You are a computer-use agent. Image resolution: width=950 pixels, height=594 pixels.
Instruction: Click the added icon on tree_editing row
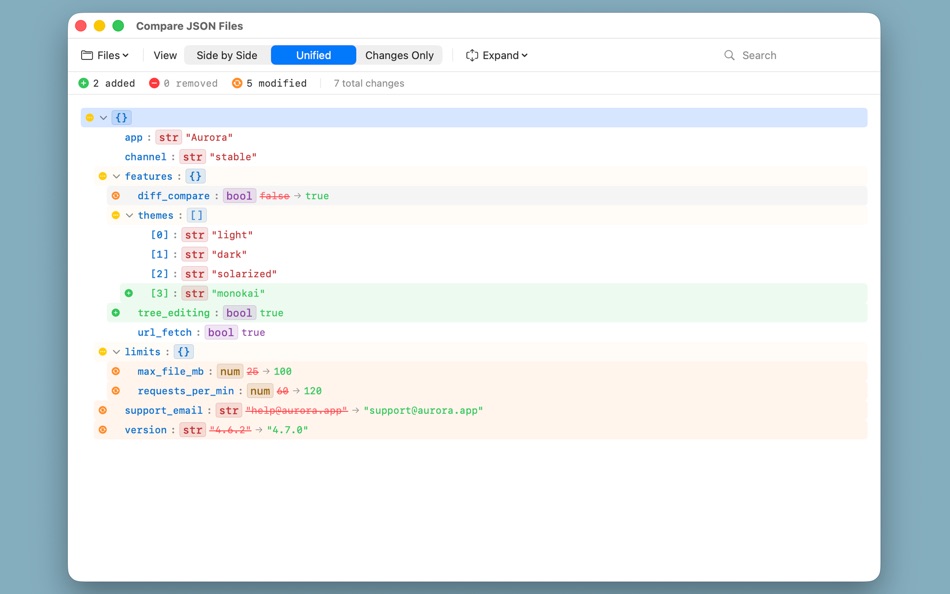click(116, 313)
